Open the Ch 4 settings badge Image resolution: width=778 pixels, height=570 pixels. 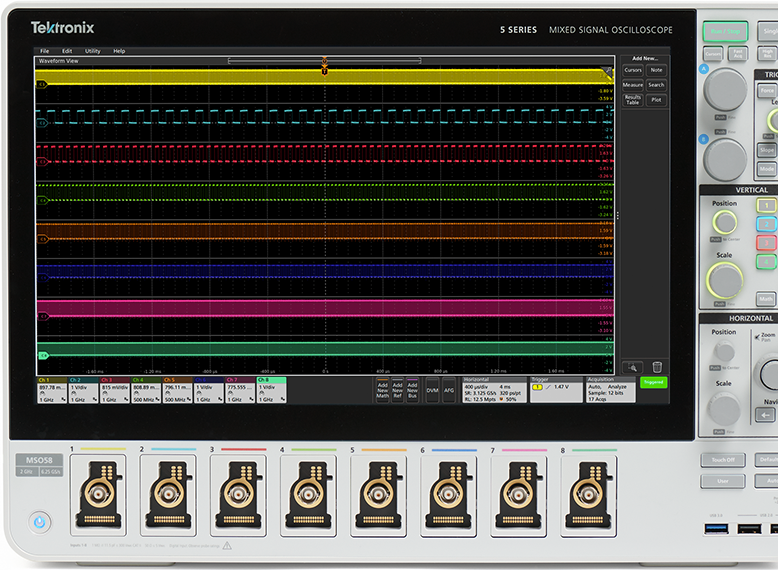click(x=146, y=390)
